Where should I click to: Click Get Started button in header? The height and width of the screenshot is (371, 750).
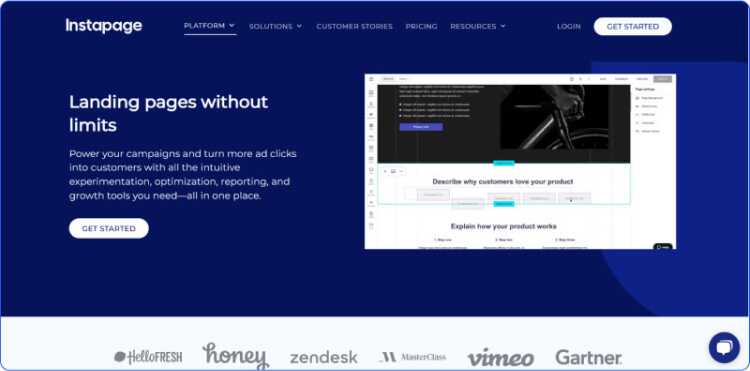633,26
